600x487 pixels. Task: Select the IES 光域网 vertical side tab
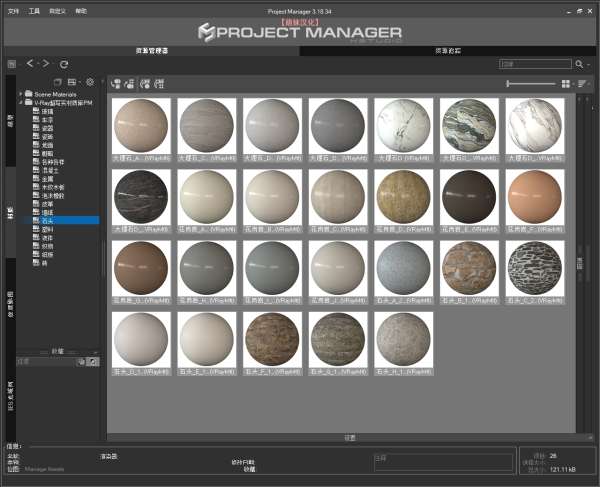tap(11, 397)
